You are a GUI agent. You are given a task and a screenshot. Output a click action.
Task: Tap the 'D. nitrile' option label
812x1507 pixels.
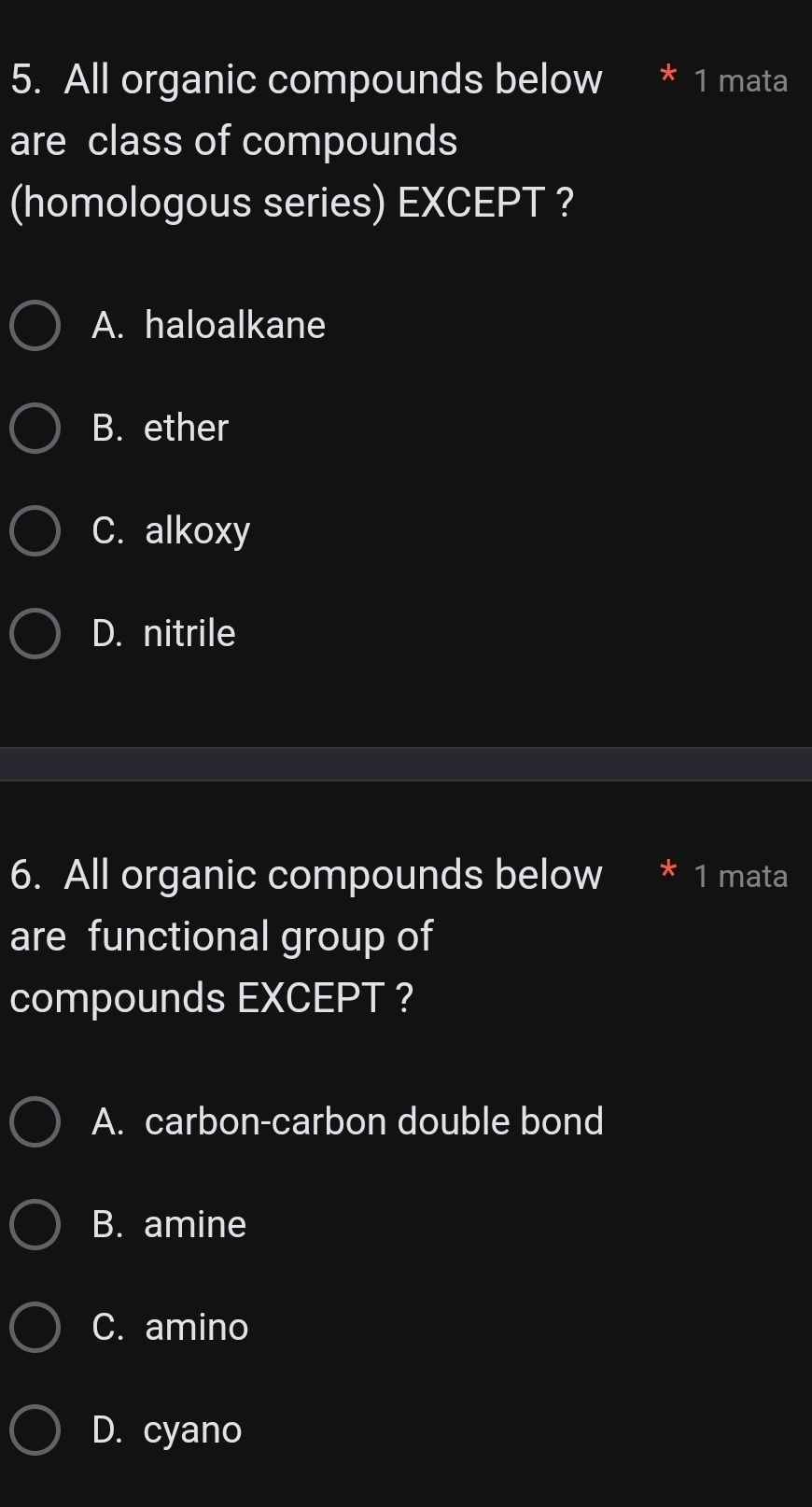[164, 634]
